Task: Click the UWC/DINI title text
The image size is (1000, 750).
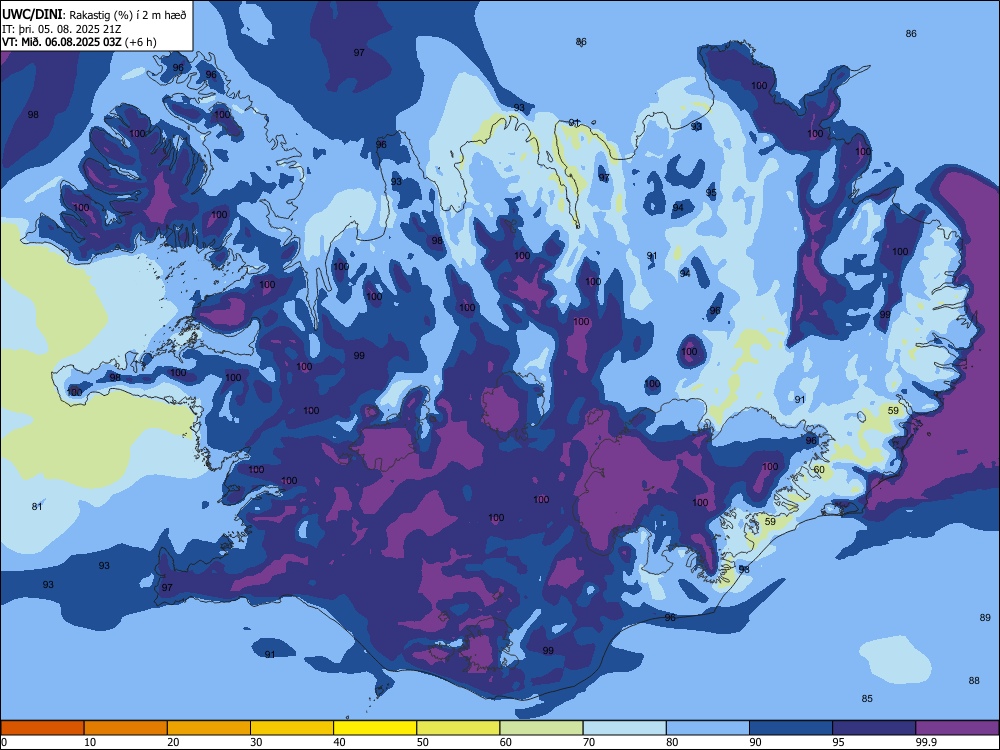Action: [32, 14]
